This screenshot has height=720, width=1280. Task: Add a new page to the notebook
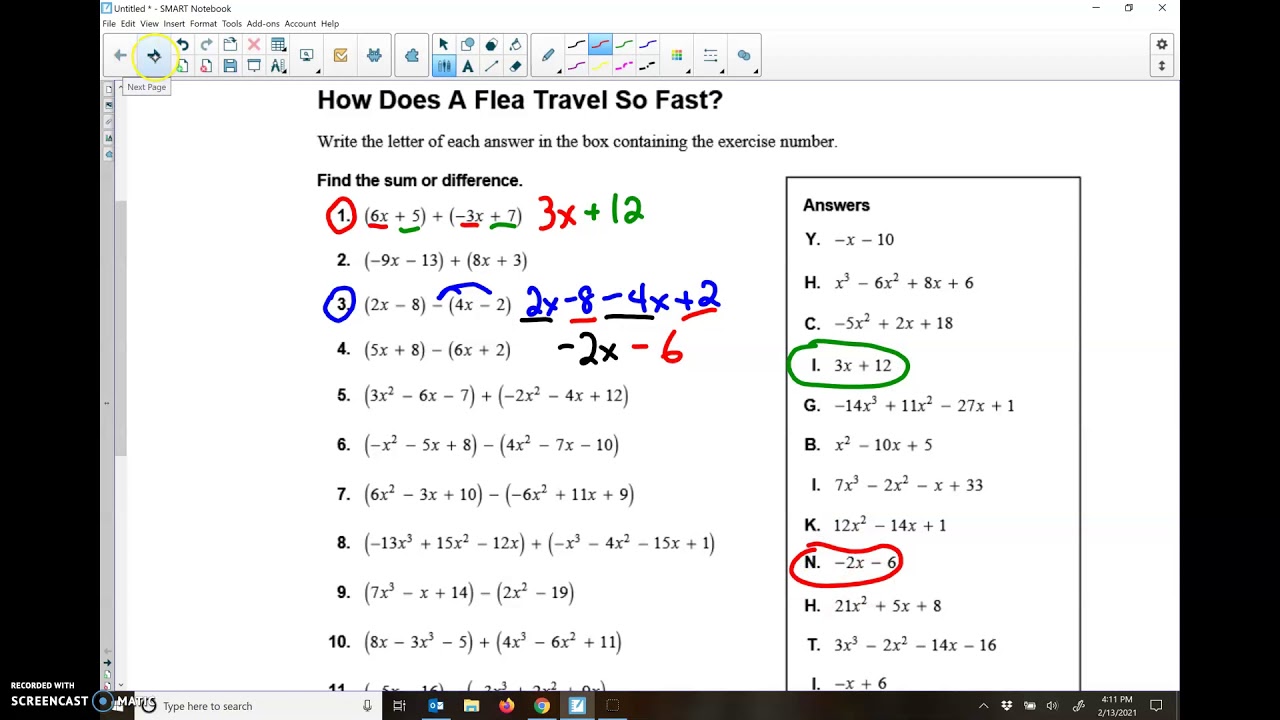(182, 66)
